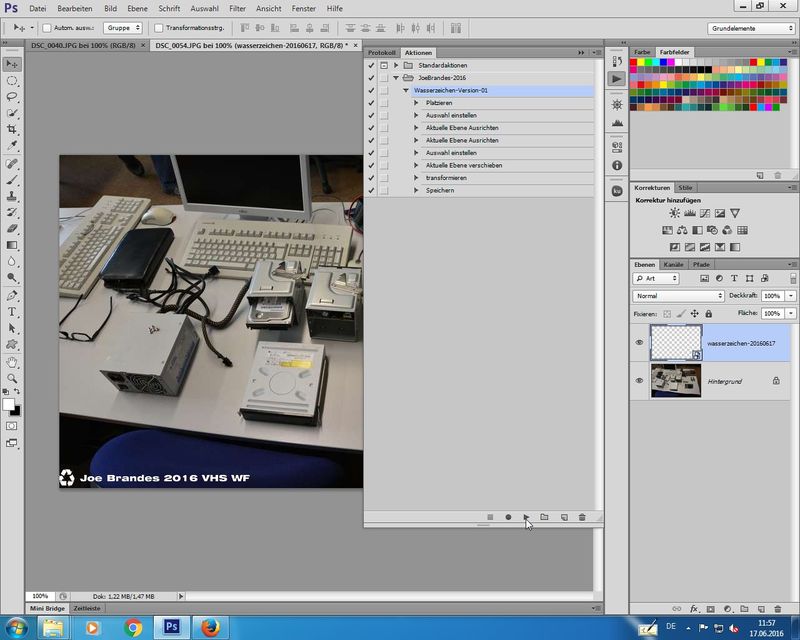800x640 pixels.
Task: Expand the Platzieren action step
Action: coord(416,103)
